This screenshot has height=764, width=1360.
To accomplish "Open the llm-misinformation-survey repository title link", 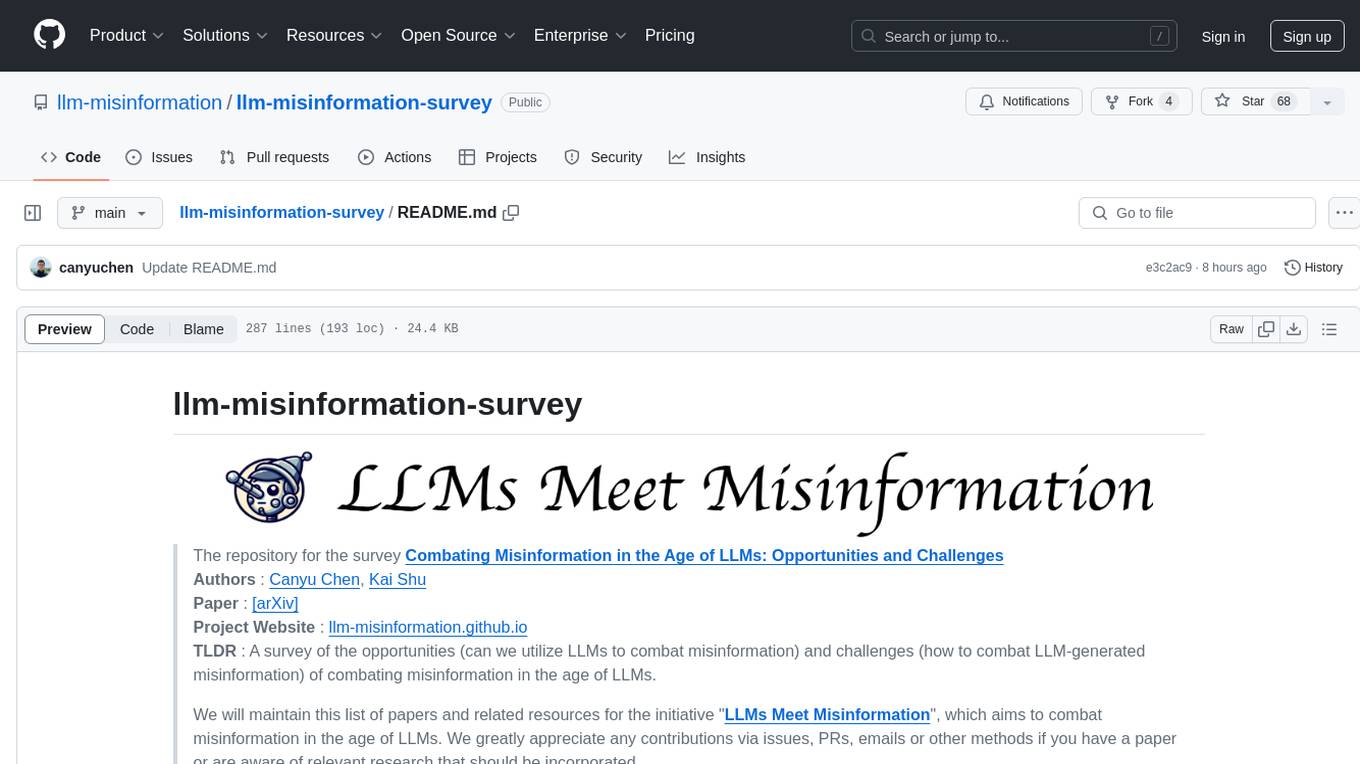I will click(x=364, y=102).
